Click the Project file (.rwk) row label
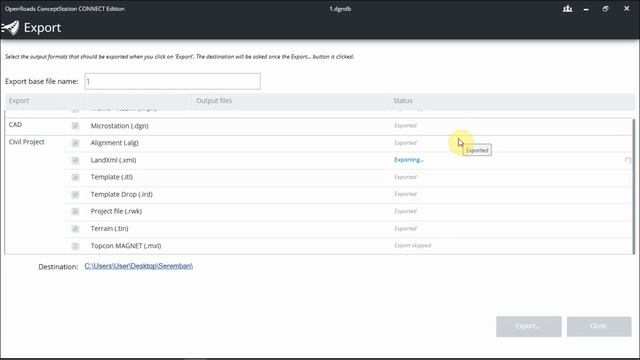The height and width of the screenshot is (360, 640). [116, 211]
